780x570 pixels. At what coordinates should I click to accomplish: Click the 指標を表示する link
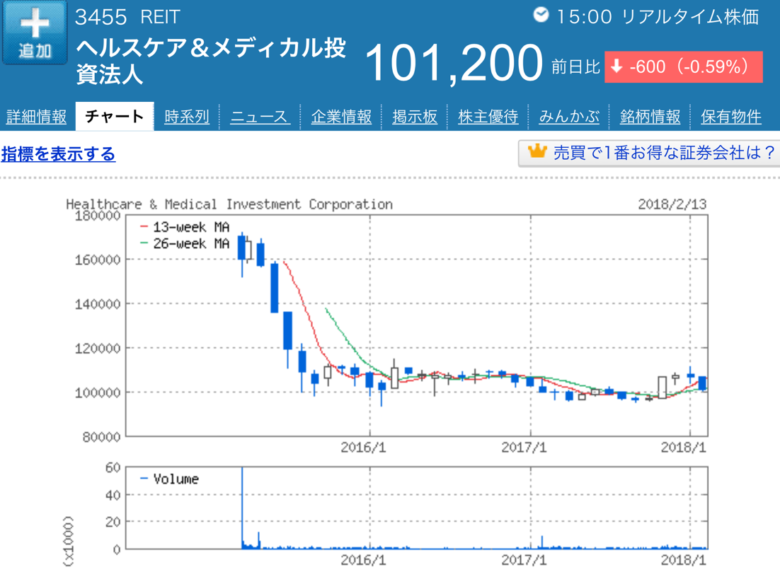pyautogui.click(x=58, y=154)
